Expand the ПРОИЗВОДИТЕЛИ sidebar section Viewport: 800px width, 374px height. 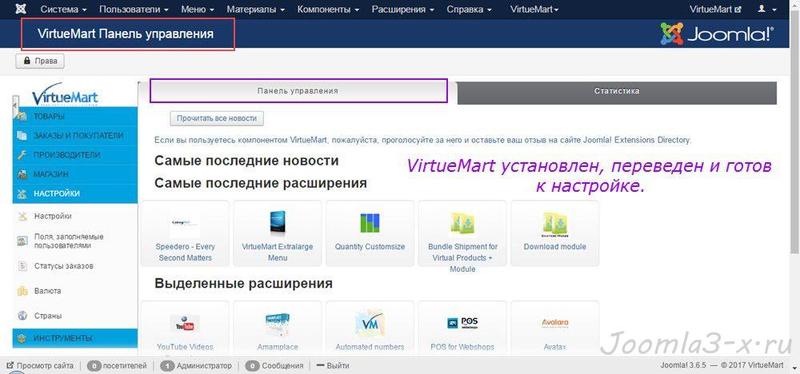pos(75,155)
